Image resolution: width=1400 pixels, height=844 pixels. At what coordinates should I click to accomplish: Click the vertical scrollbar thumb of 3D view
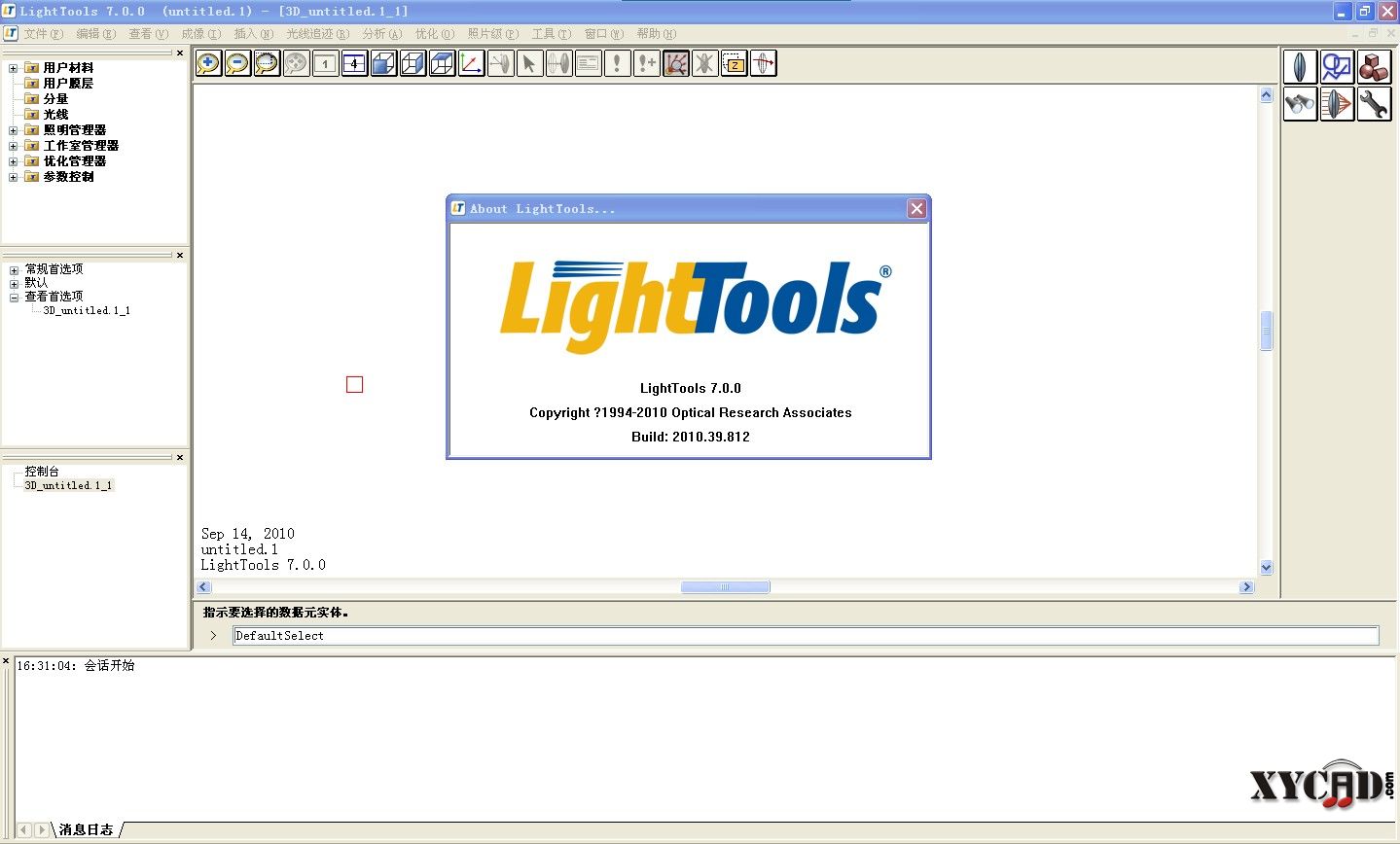1266,331
